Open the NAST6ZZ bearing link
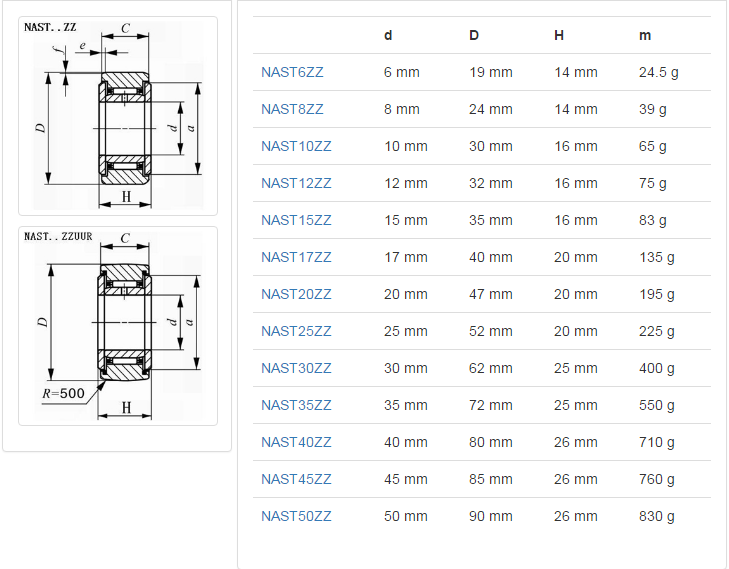Screen dimensions: 729x569 click(x=292, y=72)
